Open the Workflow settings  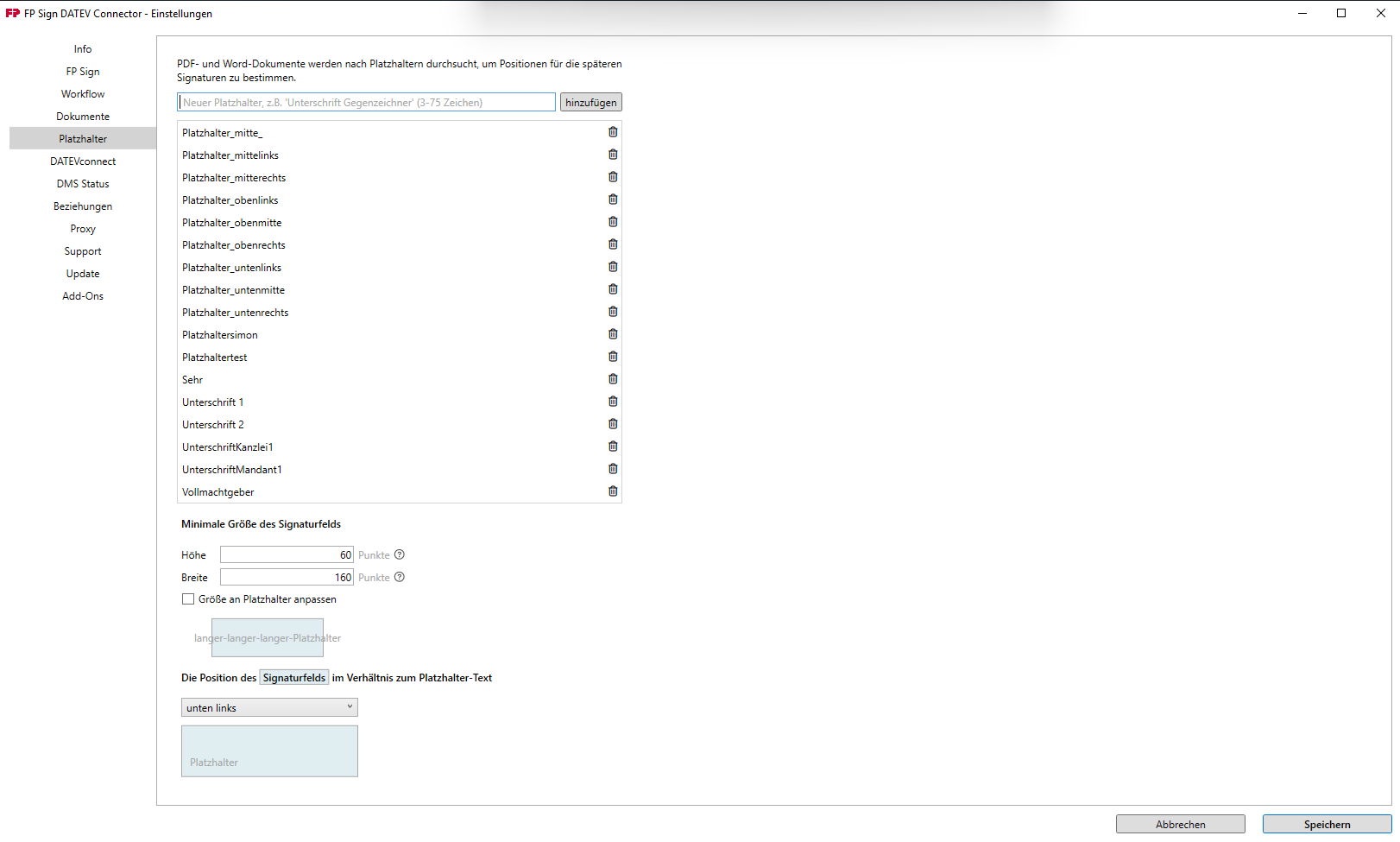click(83, 94)
